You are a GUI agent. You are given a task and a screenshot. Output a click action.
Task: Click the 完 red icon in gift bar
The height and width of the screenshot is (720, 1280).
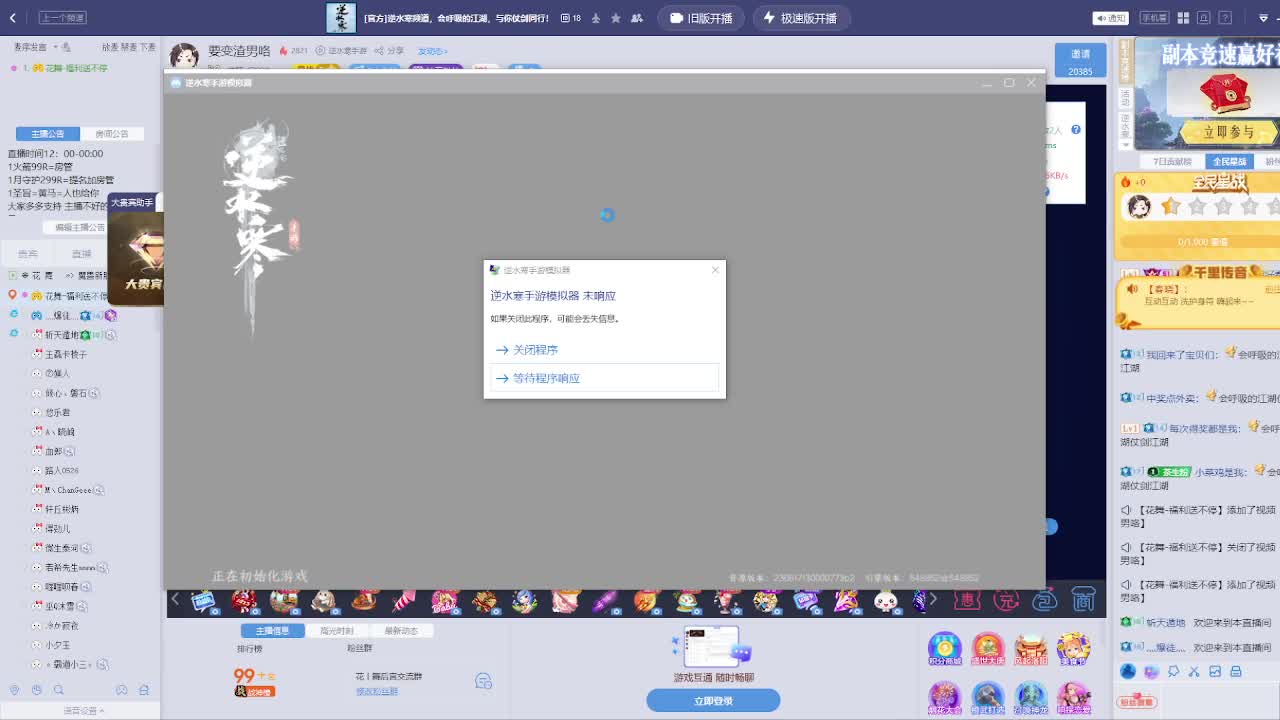pyautogui.click(x=1005, y=600)
